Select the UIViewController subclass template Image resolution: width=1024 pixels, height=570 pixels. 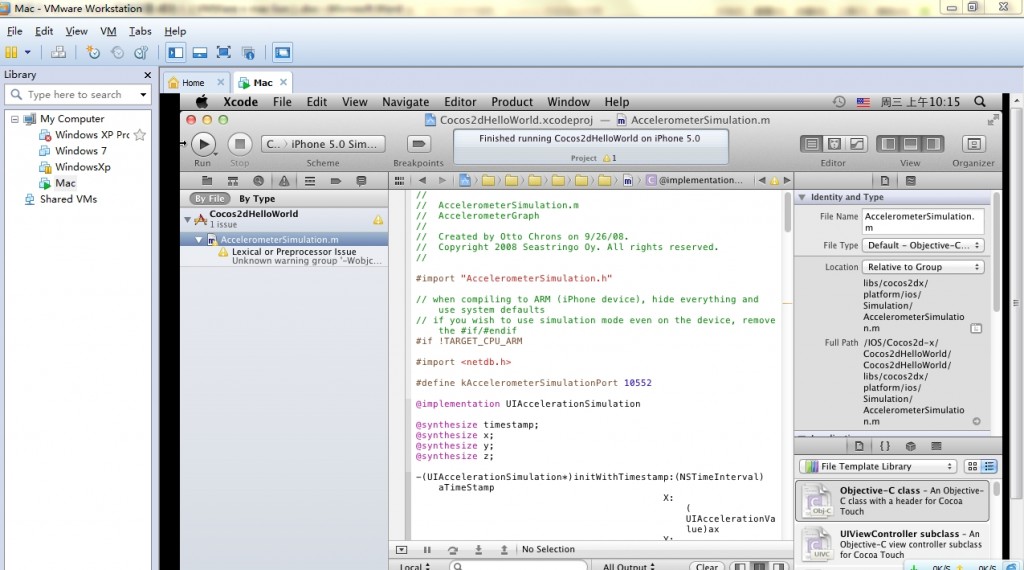892,544
